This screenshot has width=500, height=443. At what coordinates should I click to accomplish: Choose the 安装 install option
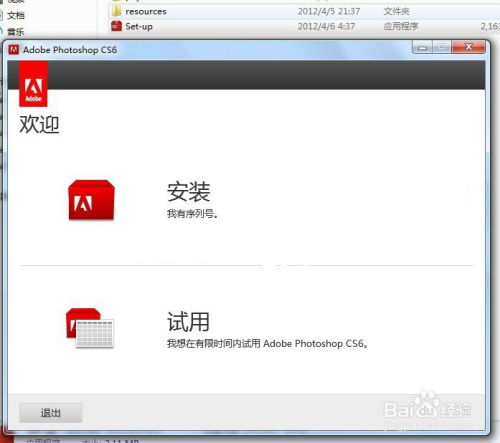coord(189,192)
